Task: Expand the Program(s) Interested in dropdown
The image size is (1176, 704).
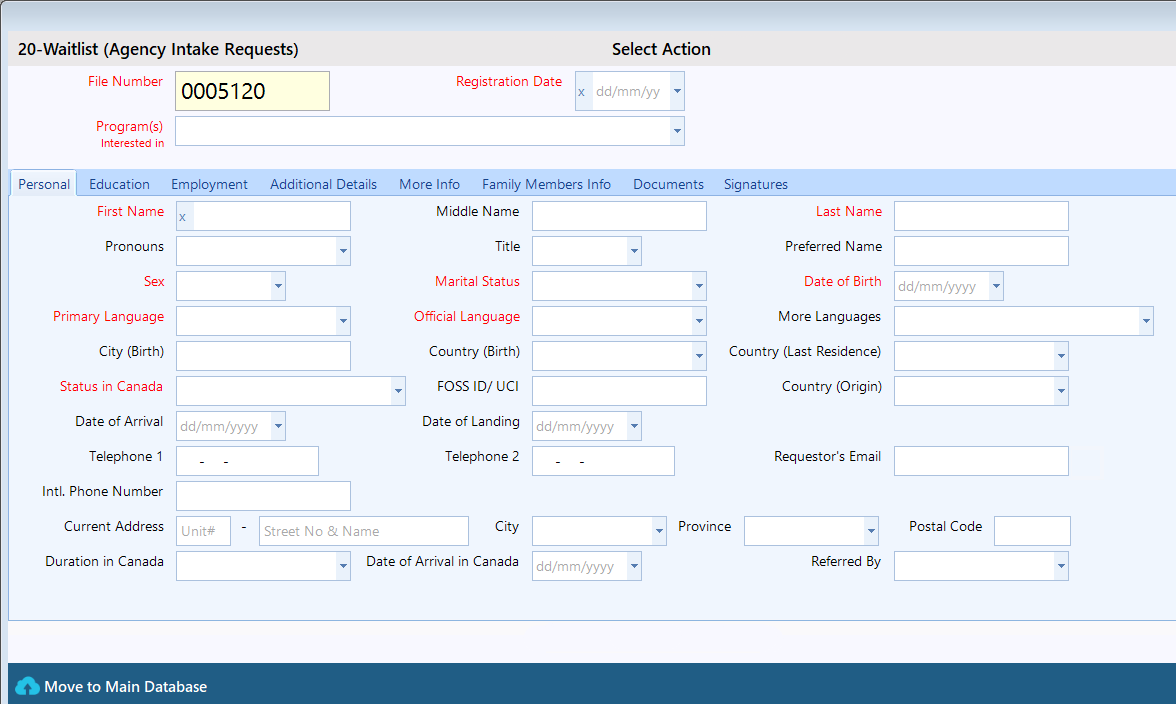Action: click(x=677, y=131)
